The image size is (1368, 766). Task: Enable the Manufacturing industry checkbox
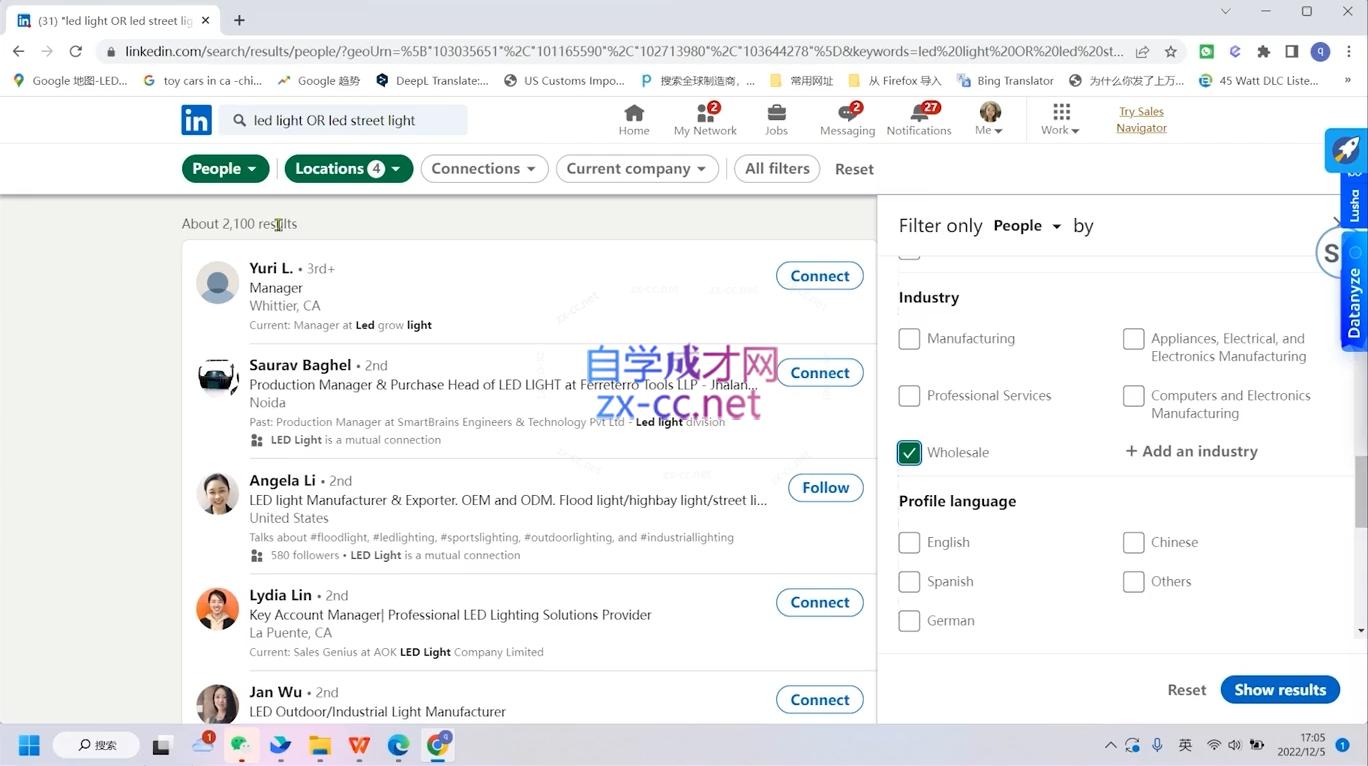pyautogui.click(x=909, y=339)
